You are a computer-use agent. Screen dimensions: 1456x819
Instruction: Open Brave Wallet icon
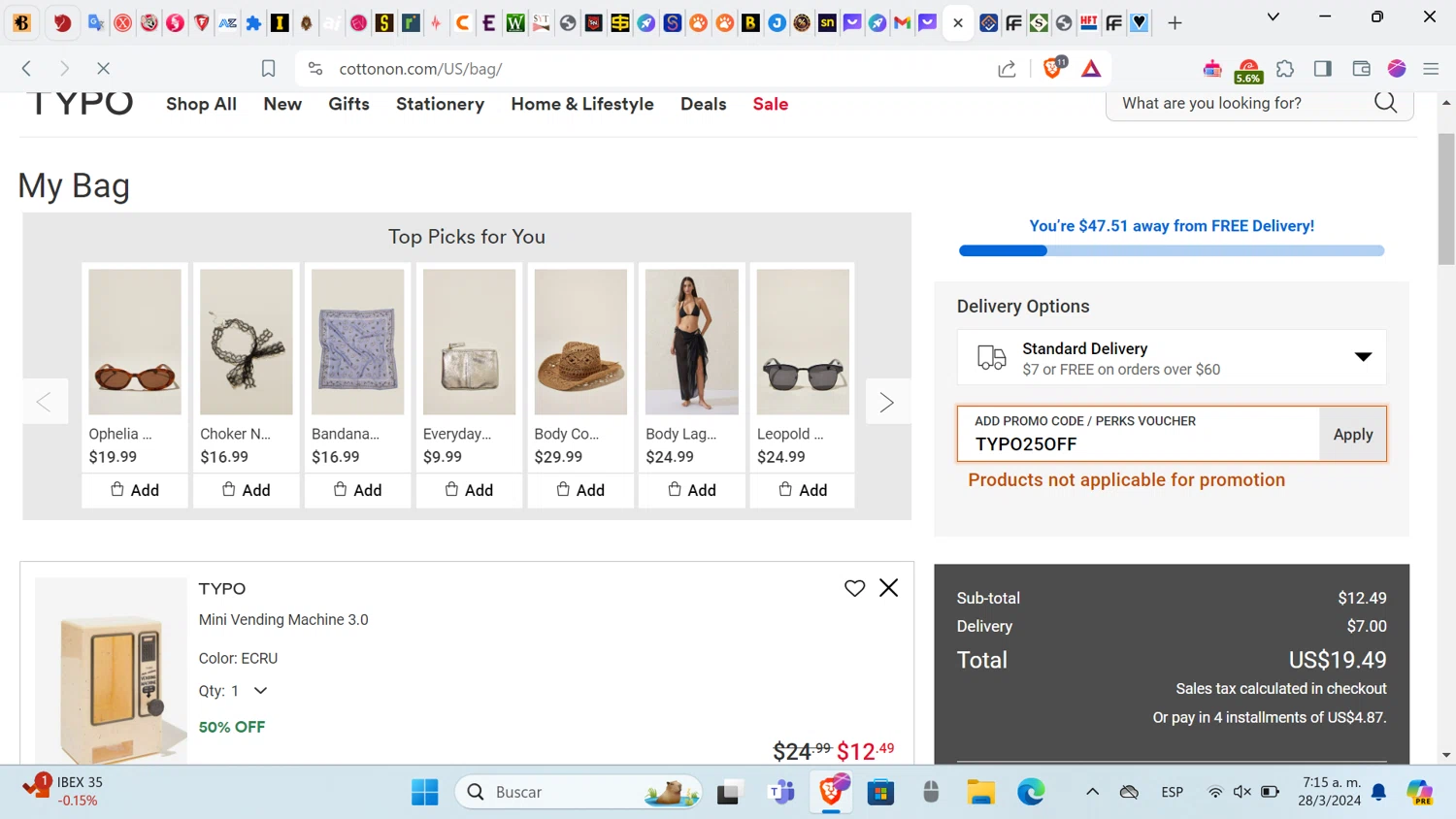(x=1361, y=68)
